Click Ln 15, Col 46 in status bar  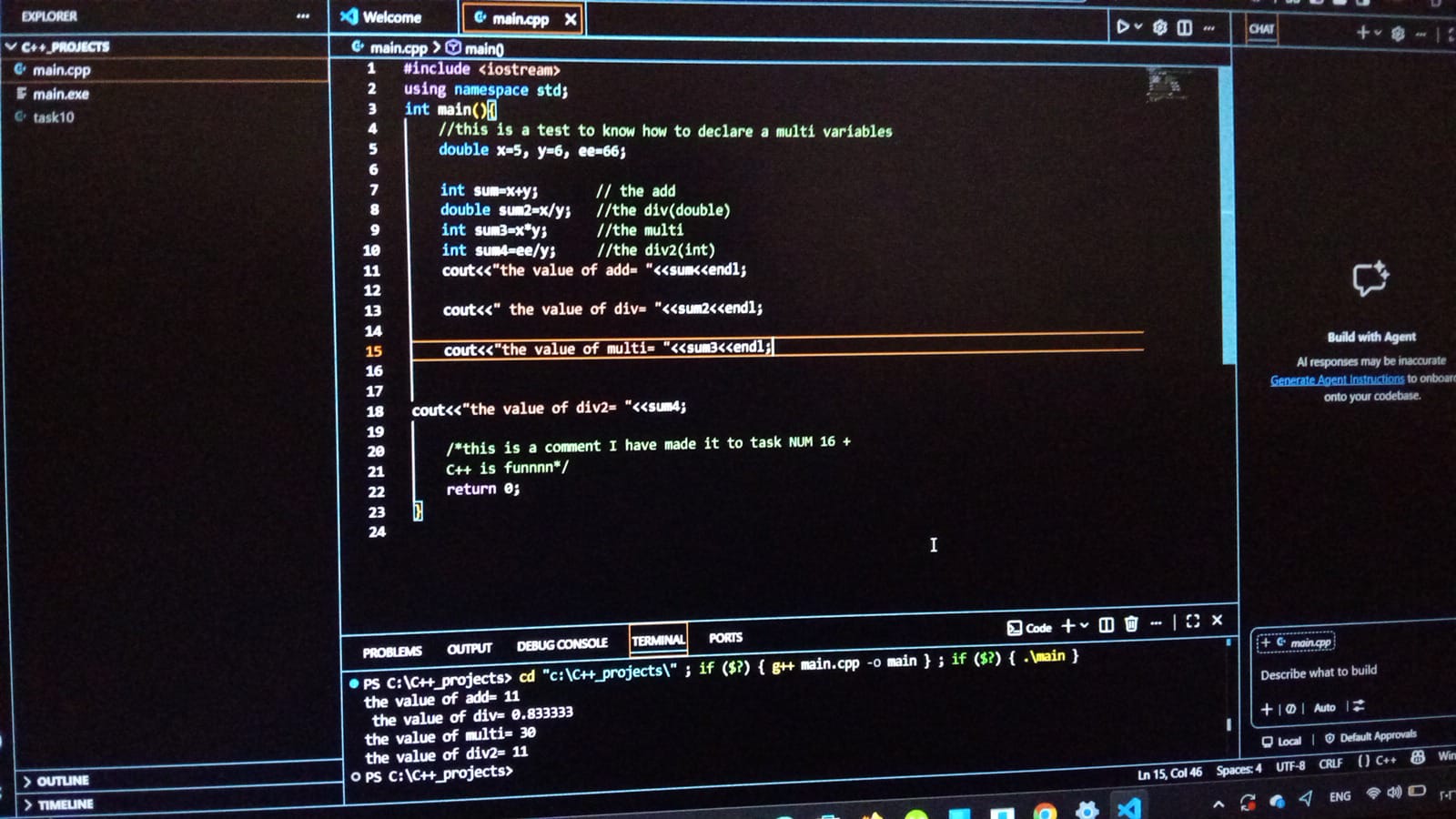click(1169, 773)
